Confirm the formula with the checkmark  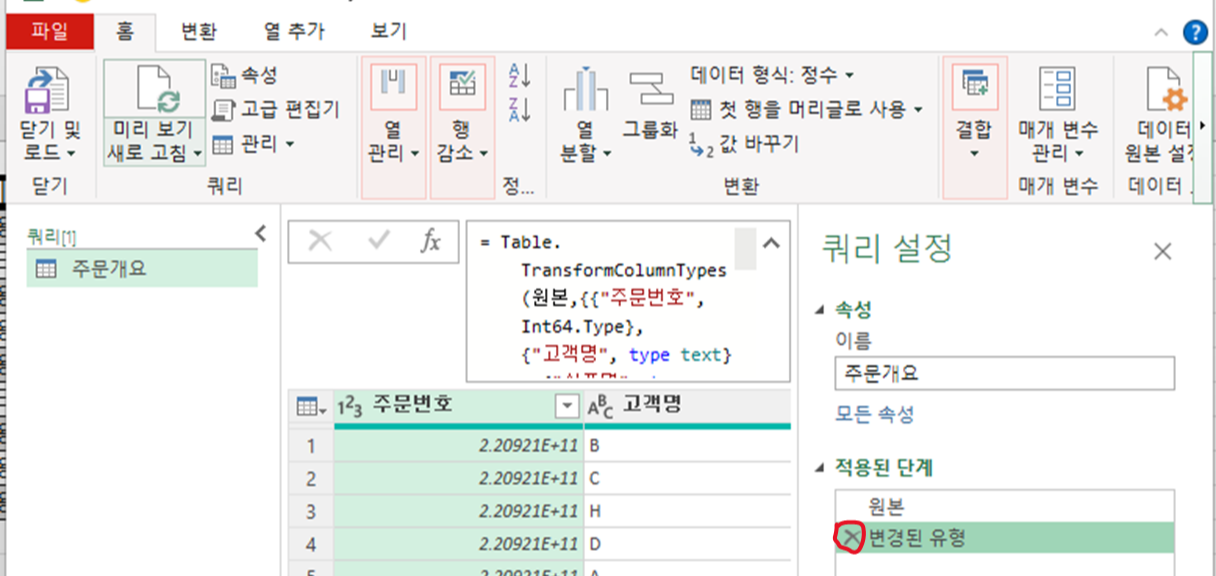(x=379, y=241)
